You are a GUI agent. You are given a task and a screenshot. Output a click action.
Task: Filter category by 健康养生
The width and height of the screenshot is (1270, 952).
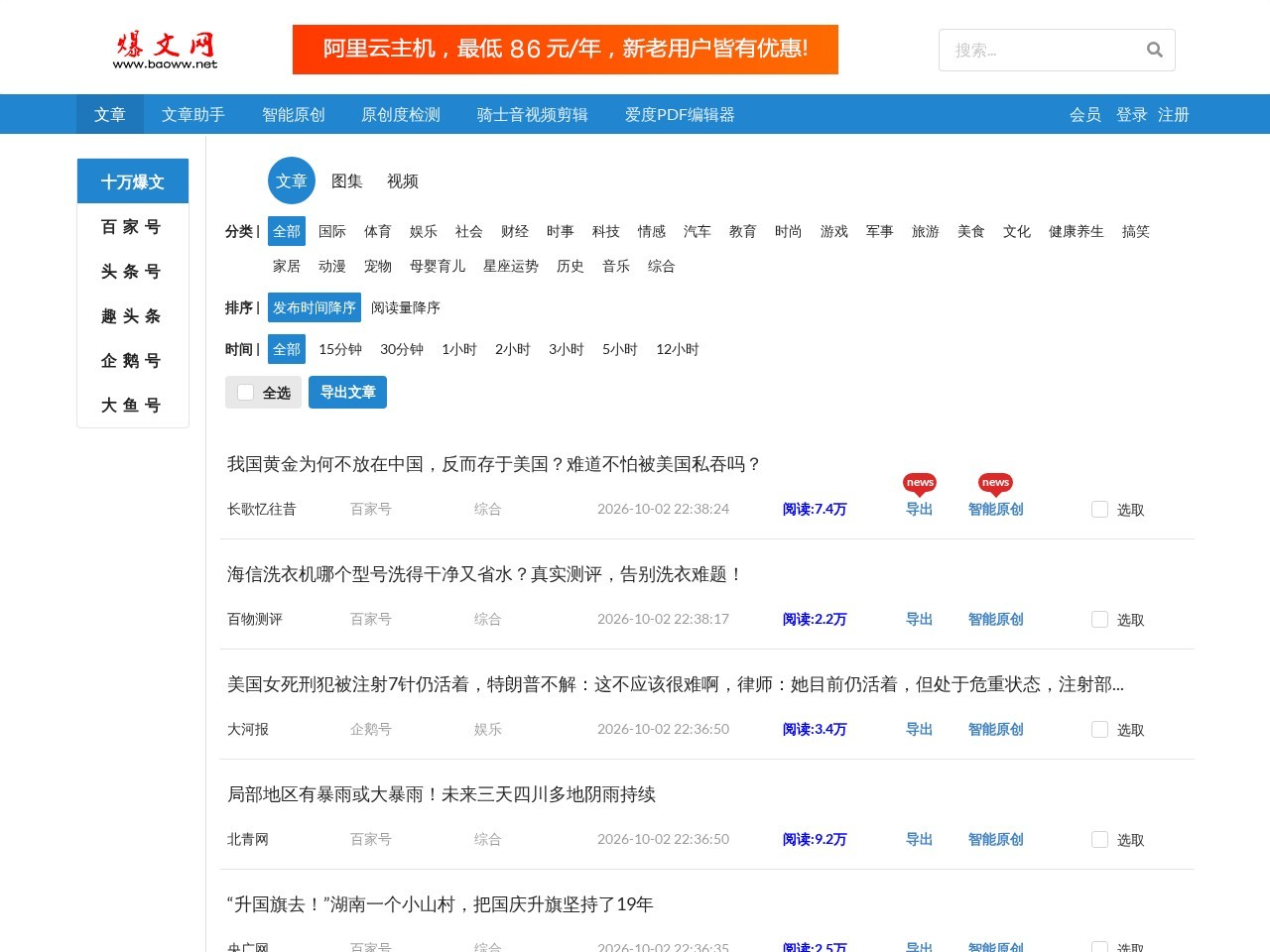[x=1077, y=231]
